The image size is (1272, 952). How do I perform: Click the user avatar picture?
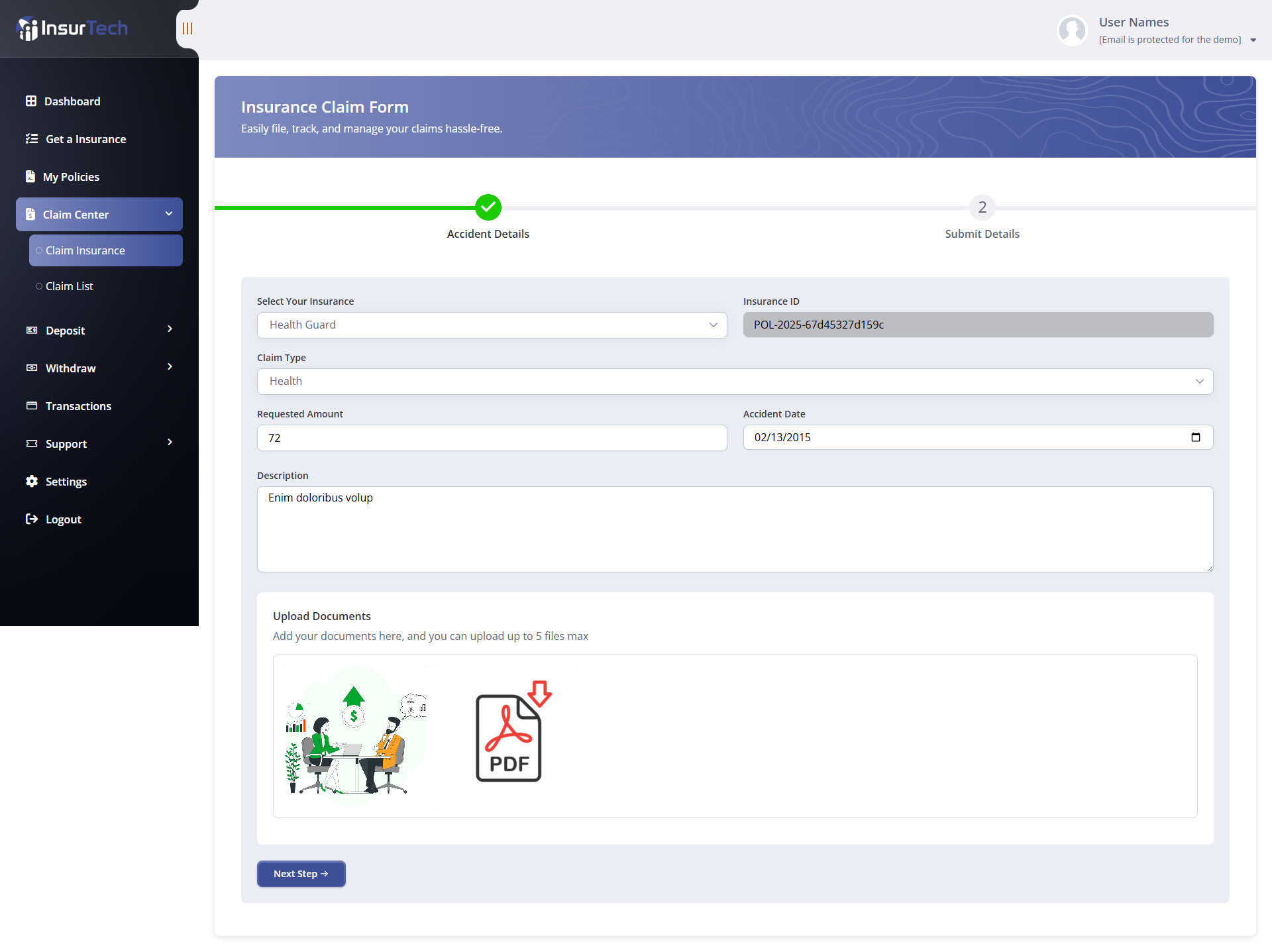click(x=1072, y=30)
